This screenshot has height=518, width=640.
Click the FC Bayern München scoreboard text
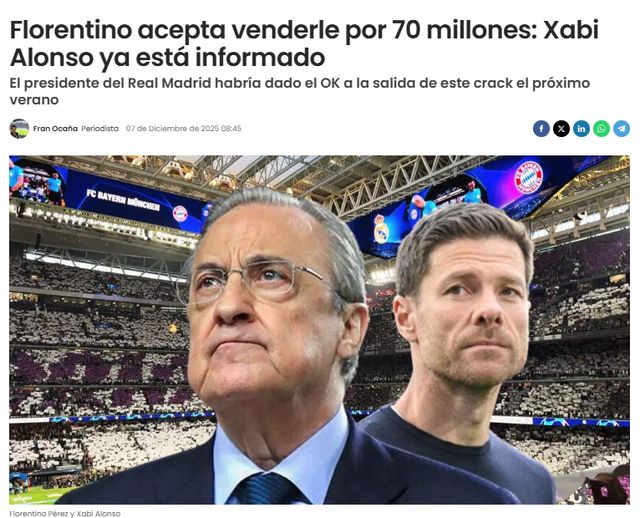pos(123,200)
